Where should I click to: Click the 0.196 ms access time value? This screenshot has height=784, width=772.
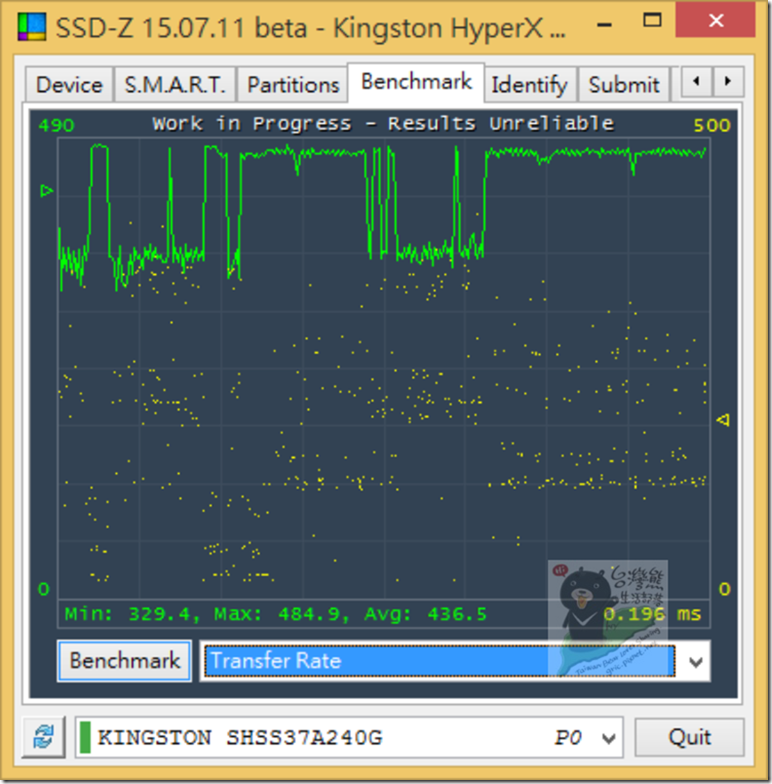click(652, 614)
